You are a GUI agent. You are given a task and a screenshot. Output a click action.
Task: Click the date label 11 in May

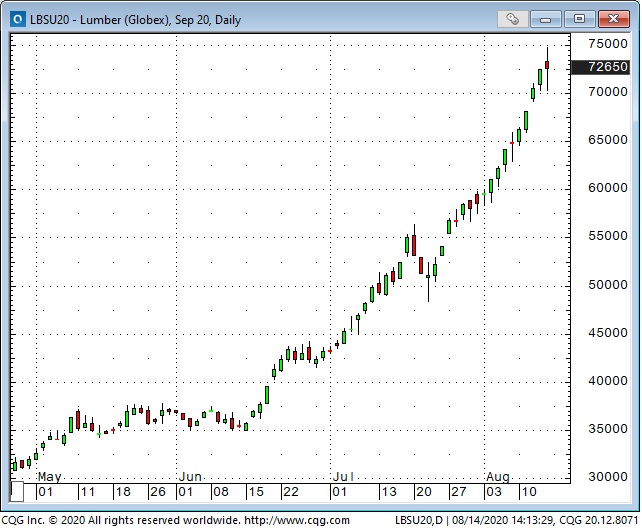88,492
